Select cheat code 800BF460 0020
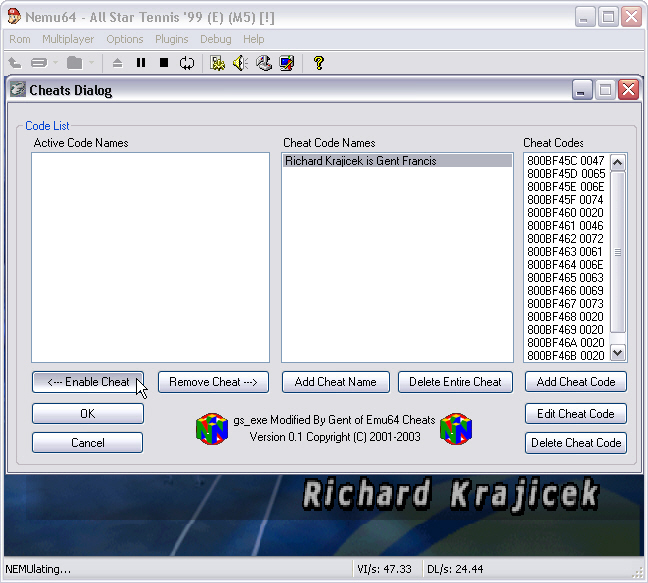The image size is (648, 583). (x=566, y=213)
